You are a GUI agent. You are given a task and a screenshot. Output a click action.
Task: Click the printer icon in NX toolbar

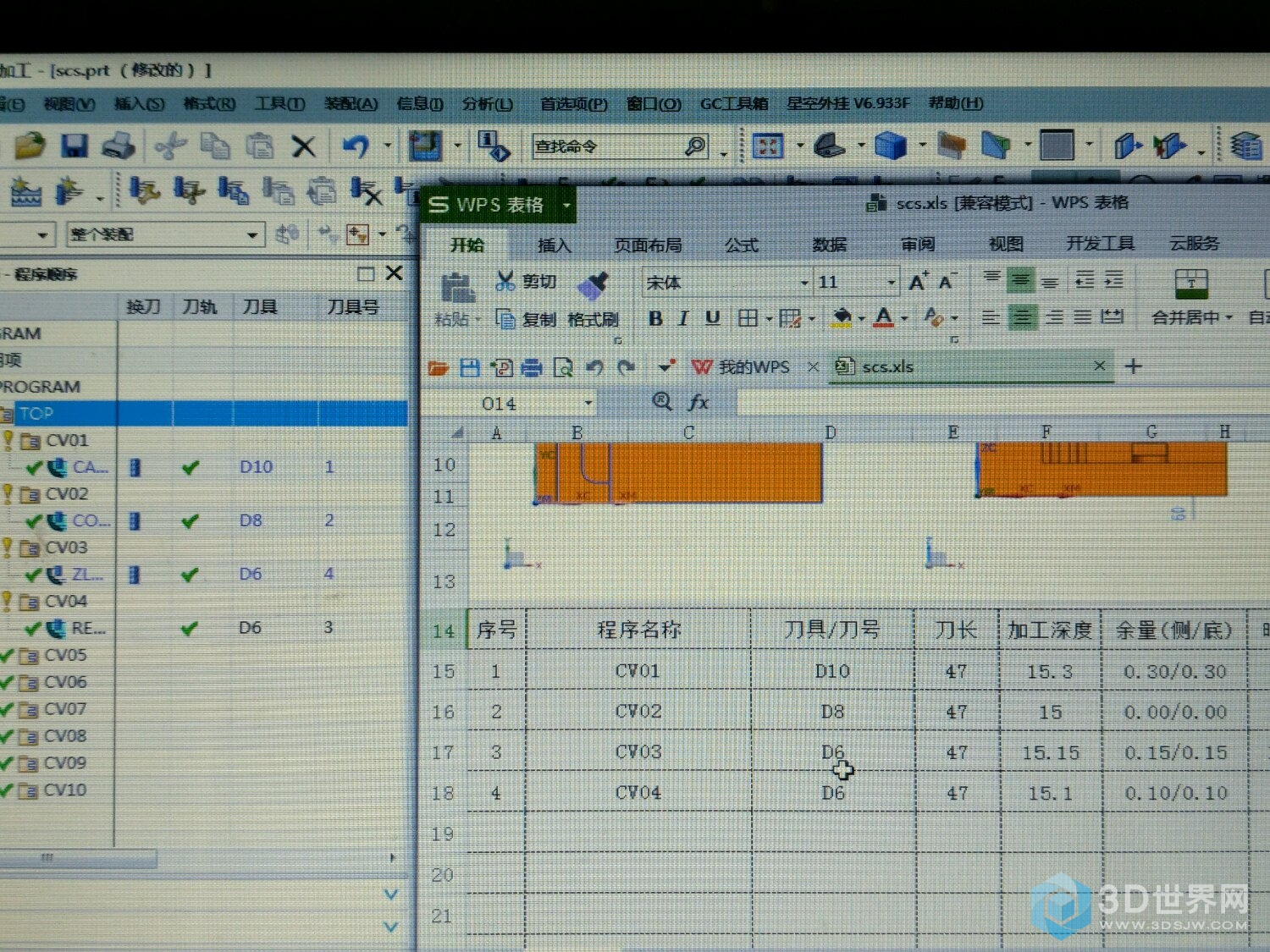[x=119, y=146]
